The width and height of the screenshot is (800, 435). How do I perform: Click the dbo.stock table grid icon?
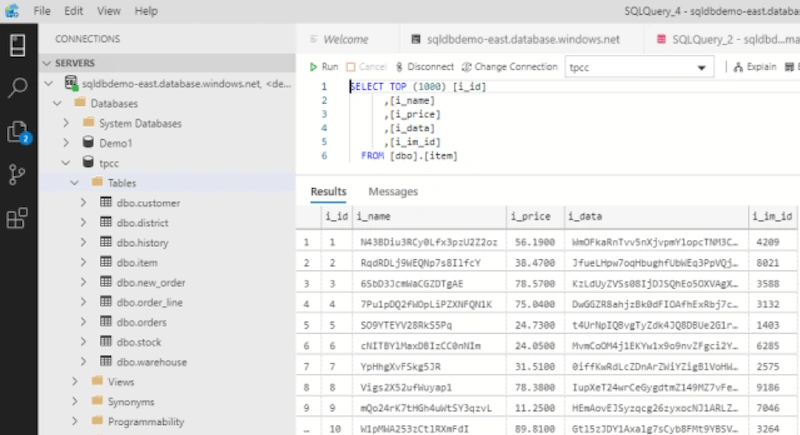click(x=106, y=341)
